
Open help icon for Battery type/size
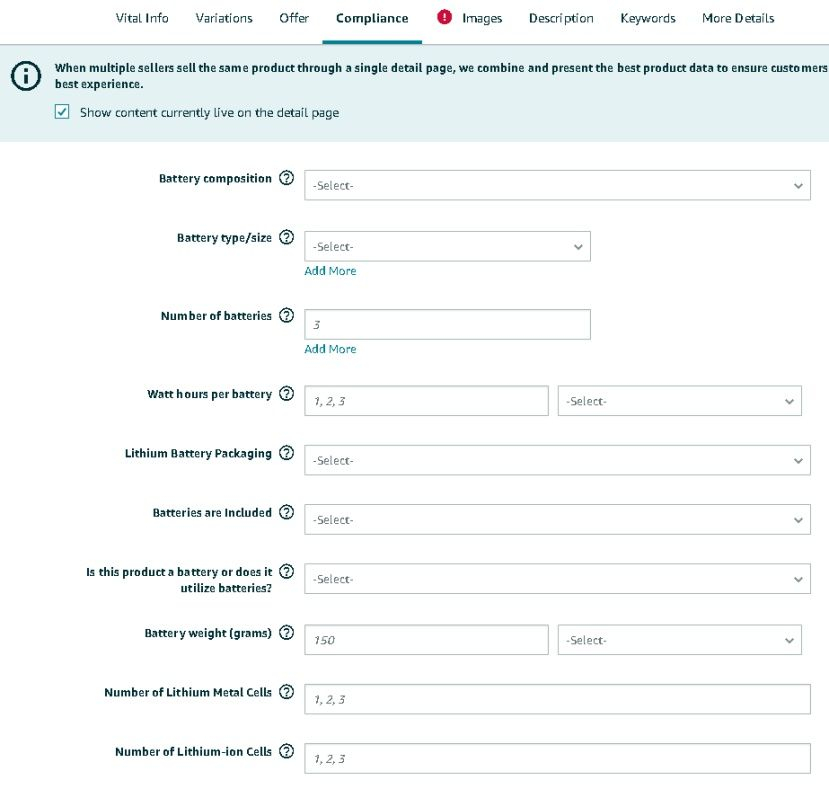coord(287,237)
